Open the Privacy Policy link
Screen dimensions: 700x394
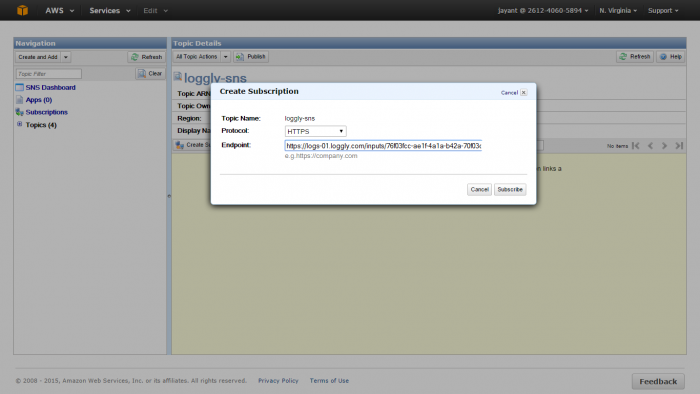click(278, 381)
